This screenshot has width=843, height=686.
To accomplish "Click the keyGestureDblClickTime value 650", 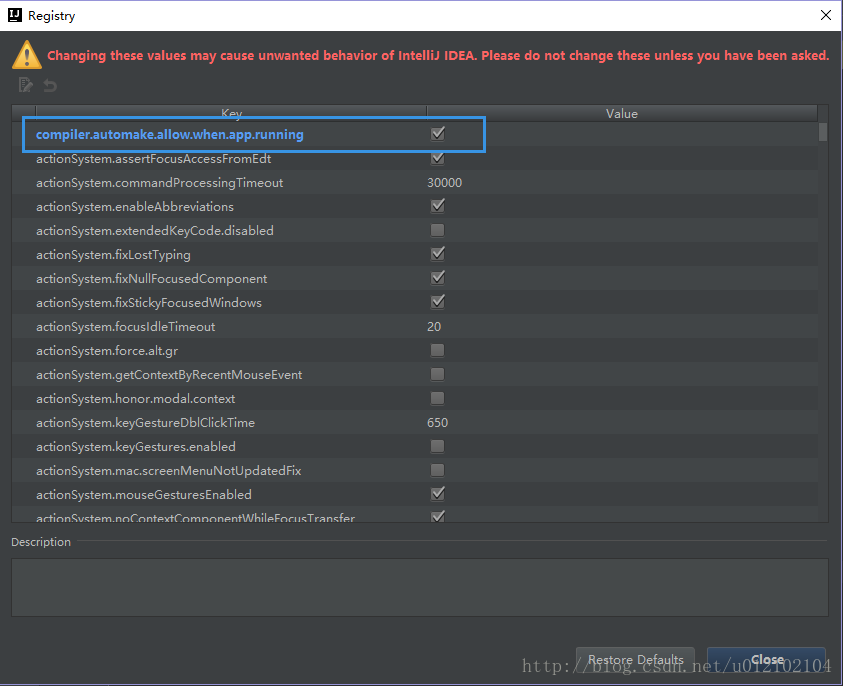I will click(x=437, y=423).
